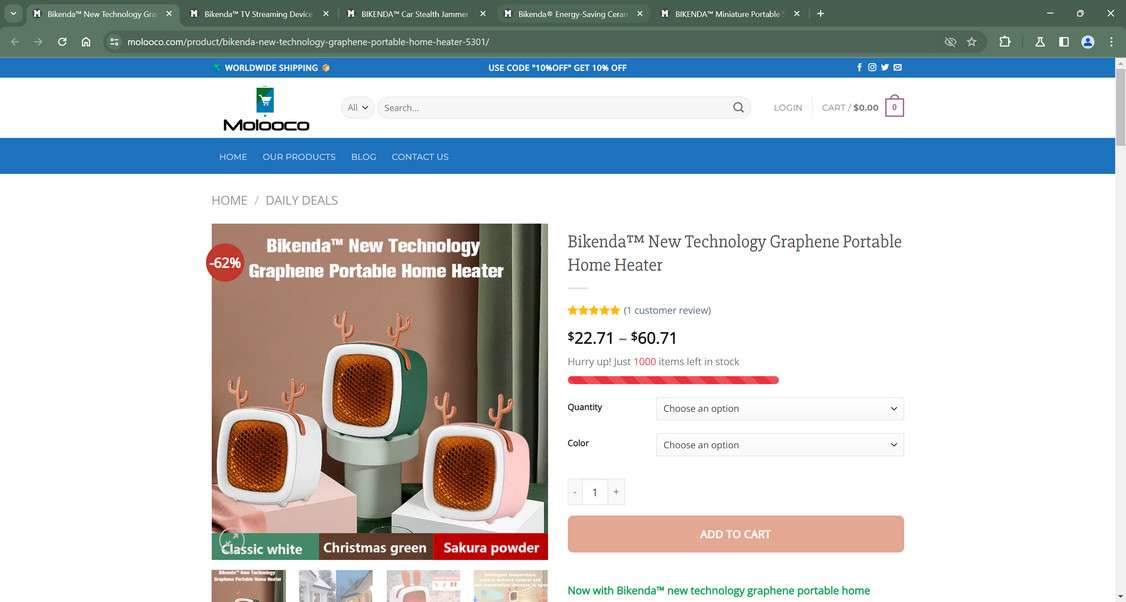Image resolution: width=1126 pixels, height=602 pixels.
Task: Open Molooco Twitter icon
Action: [885, 68]
